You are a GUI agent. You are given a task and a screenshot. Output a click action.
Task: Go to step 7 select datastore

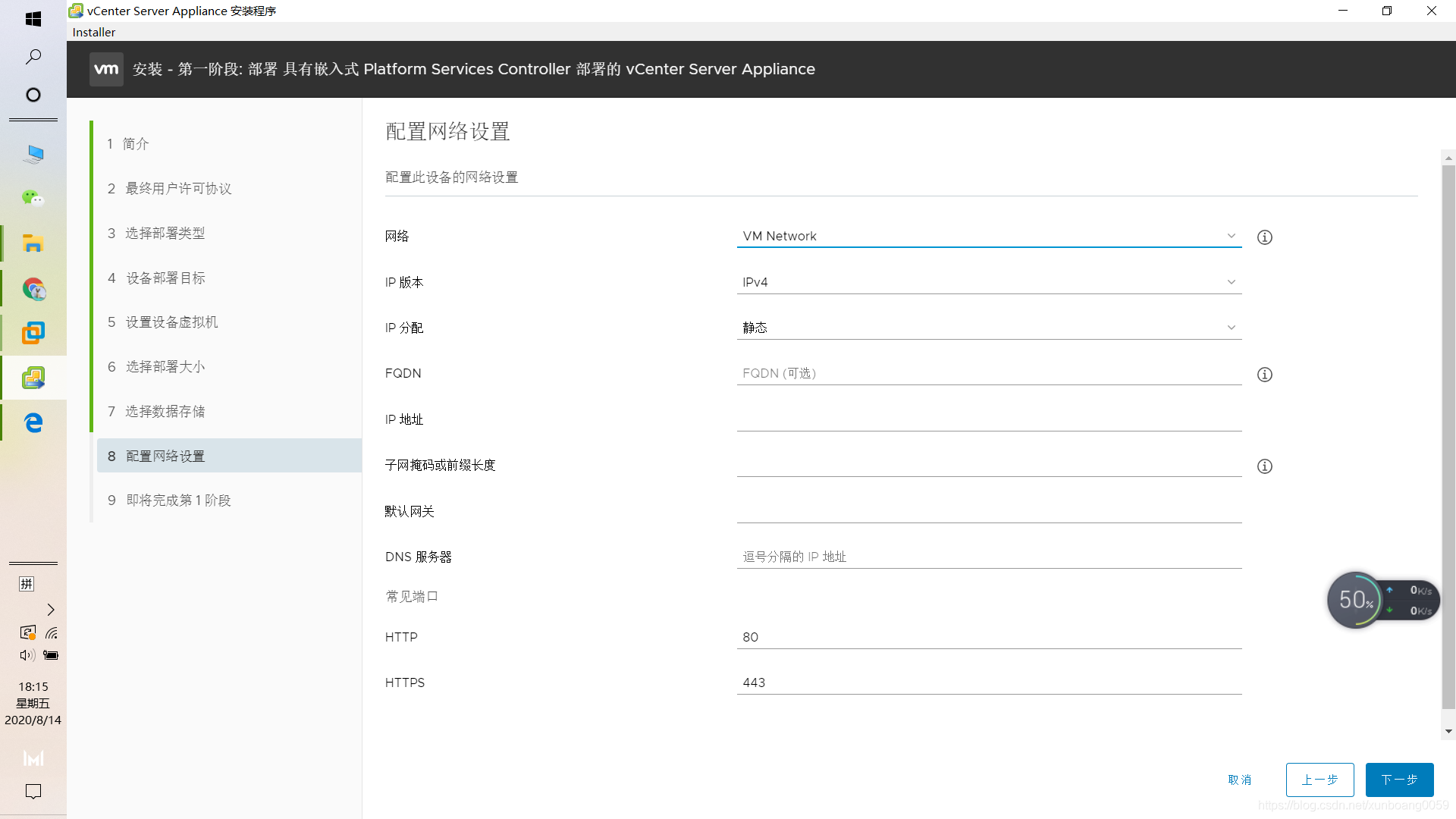[x=165, y=411]
